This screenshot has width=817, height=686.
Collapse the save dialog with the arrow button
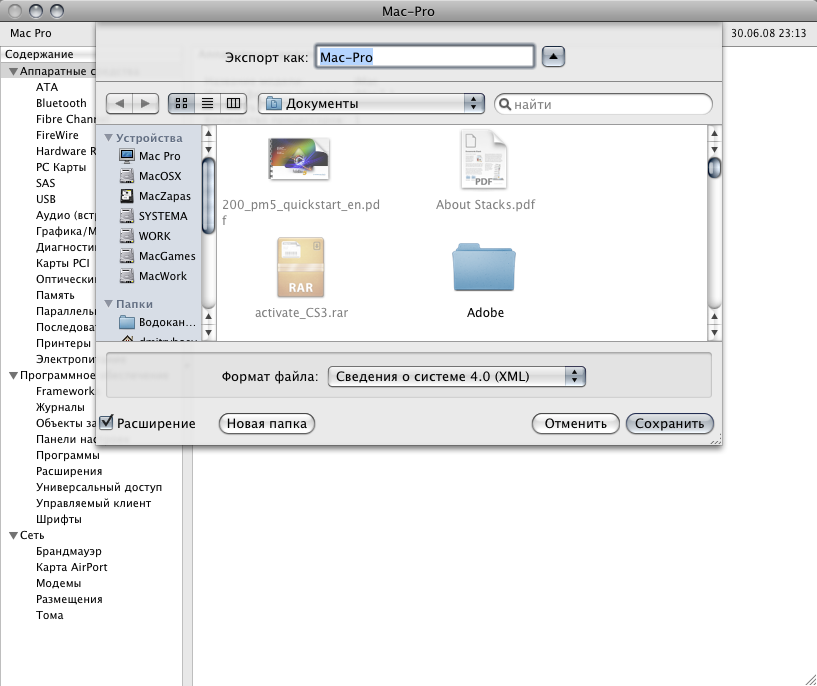click(553, 56)
